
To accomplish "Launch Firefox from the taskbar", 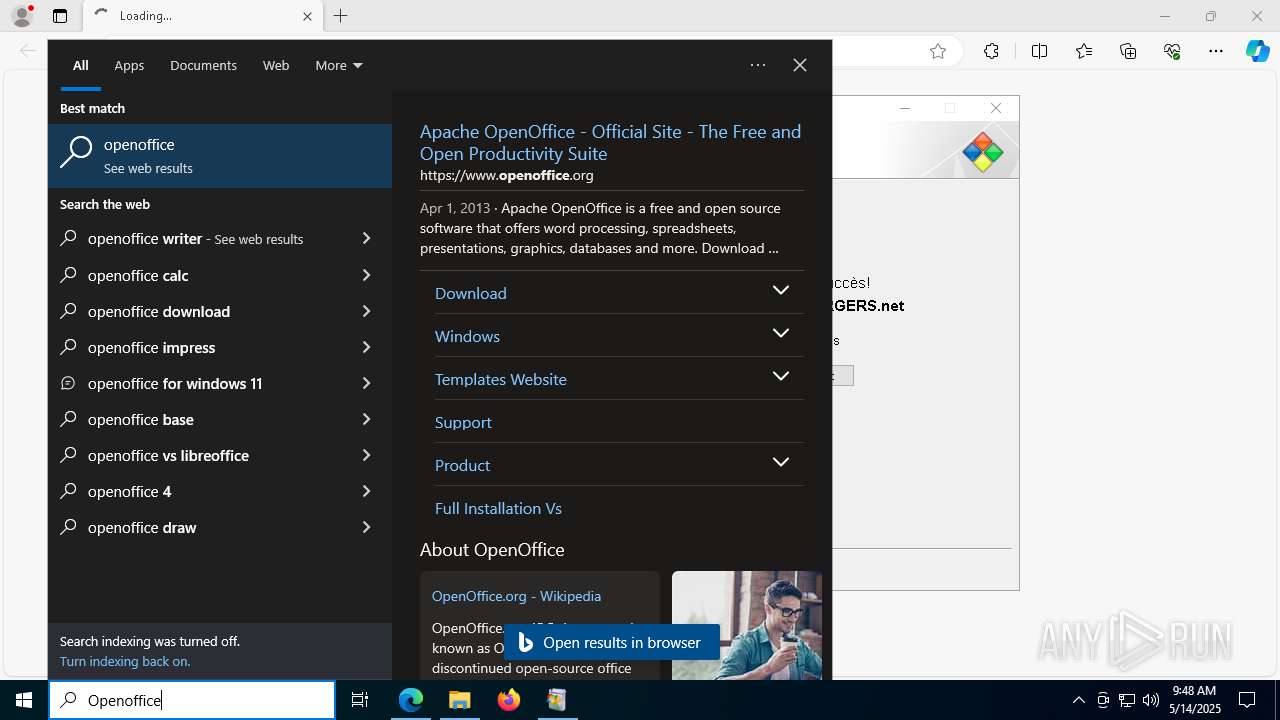I will pyautogui.click(x=508, y=700).
